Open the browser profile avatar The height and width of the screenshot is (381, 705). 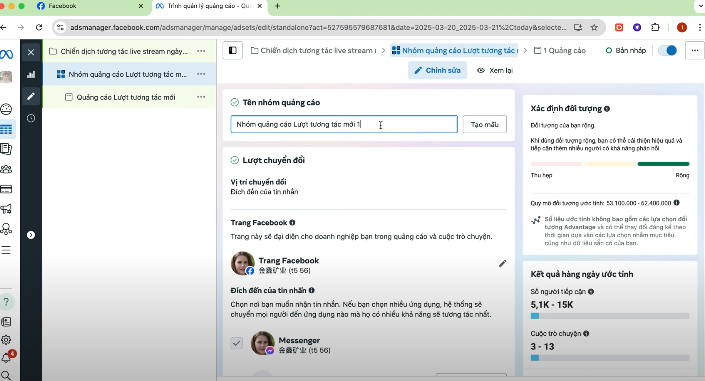coord(682,27)
